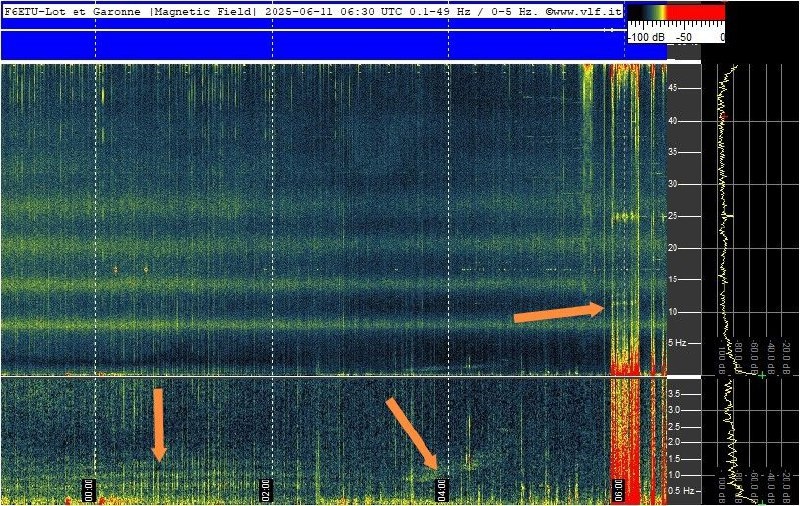Select the F6ETU-Lot et Garonne station title text
Screen dimensions: 800x506
point(72,12)
